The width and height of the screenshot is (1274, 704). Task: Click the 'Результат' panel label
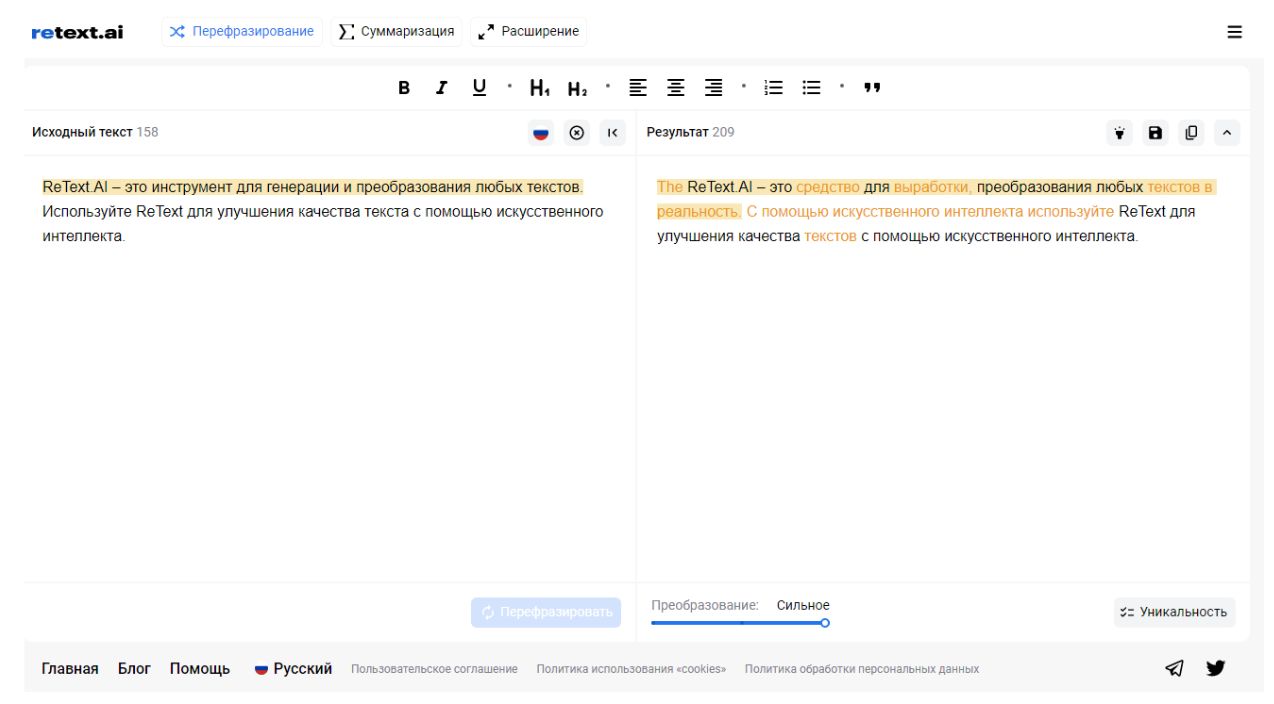click(678, 132)
